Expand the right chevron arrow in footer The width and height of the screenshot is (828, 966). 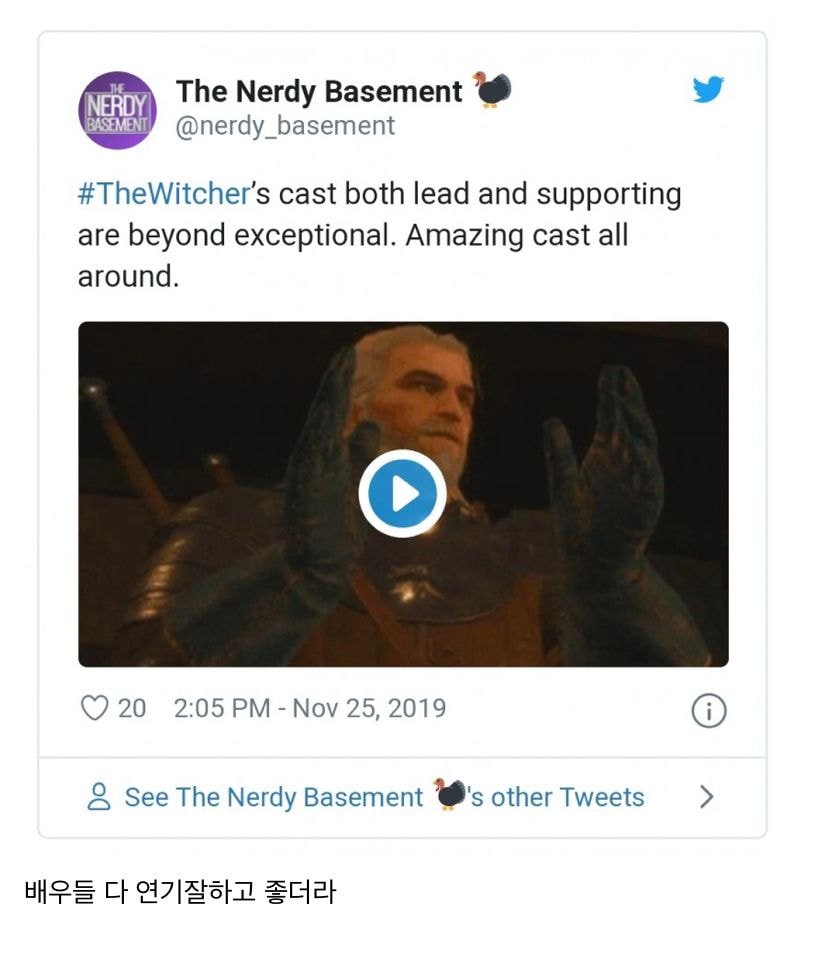(x=707, y=797)
